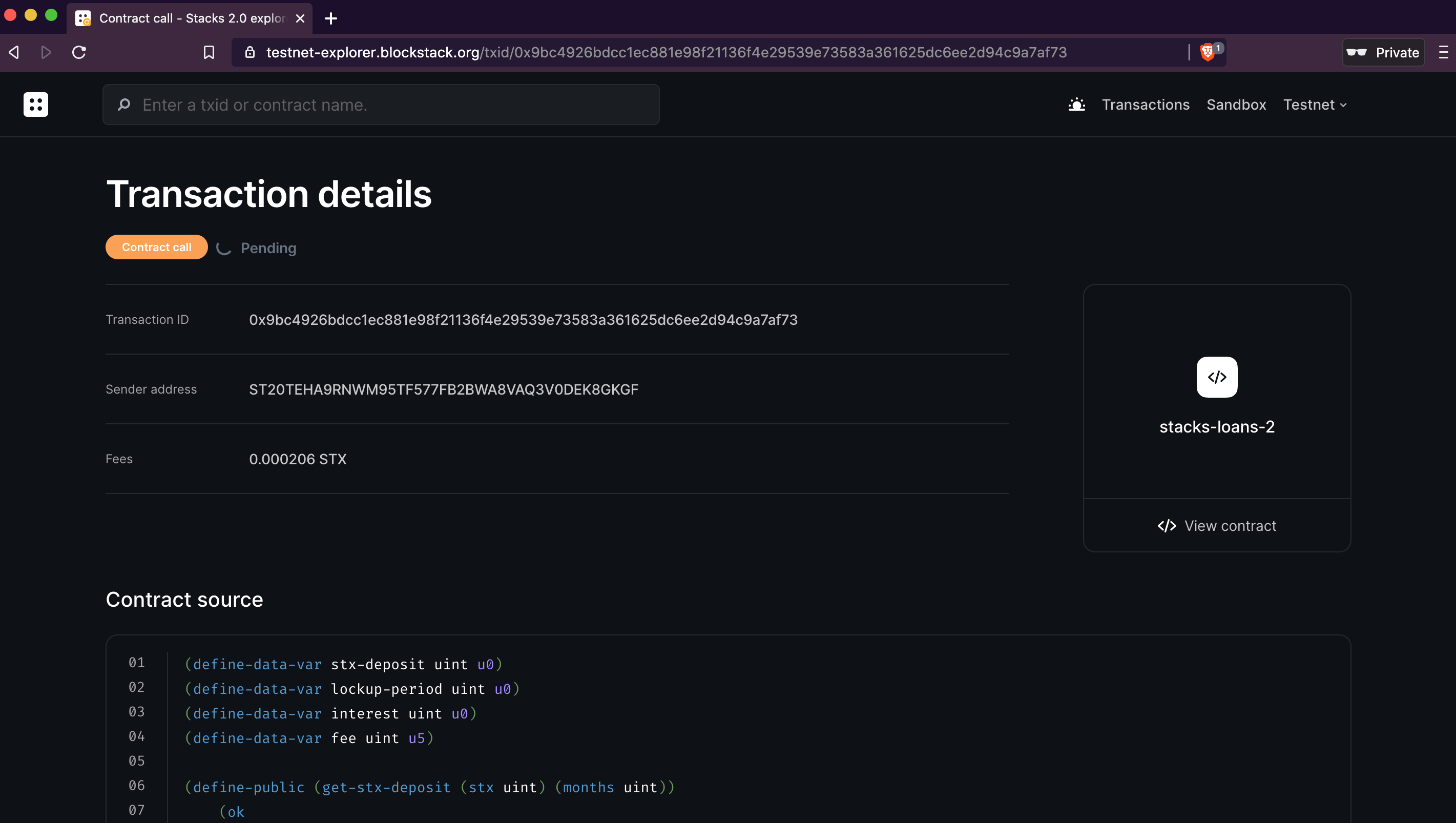
Task: Click the search magnifier icon
Action: click(x=124, y=105)
